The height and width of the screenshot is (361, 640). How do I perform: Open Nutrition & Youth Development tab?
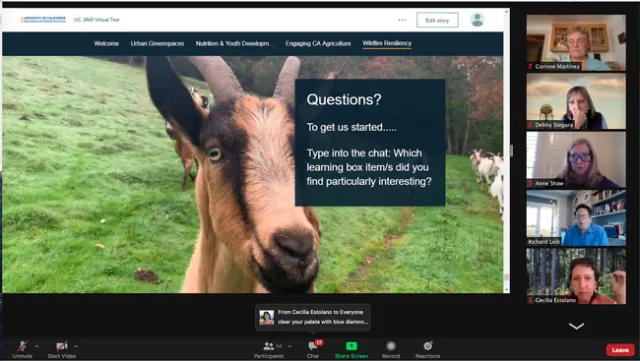(x=234, y=43)
